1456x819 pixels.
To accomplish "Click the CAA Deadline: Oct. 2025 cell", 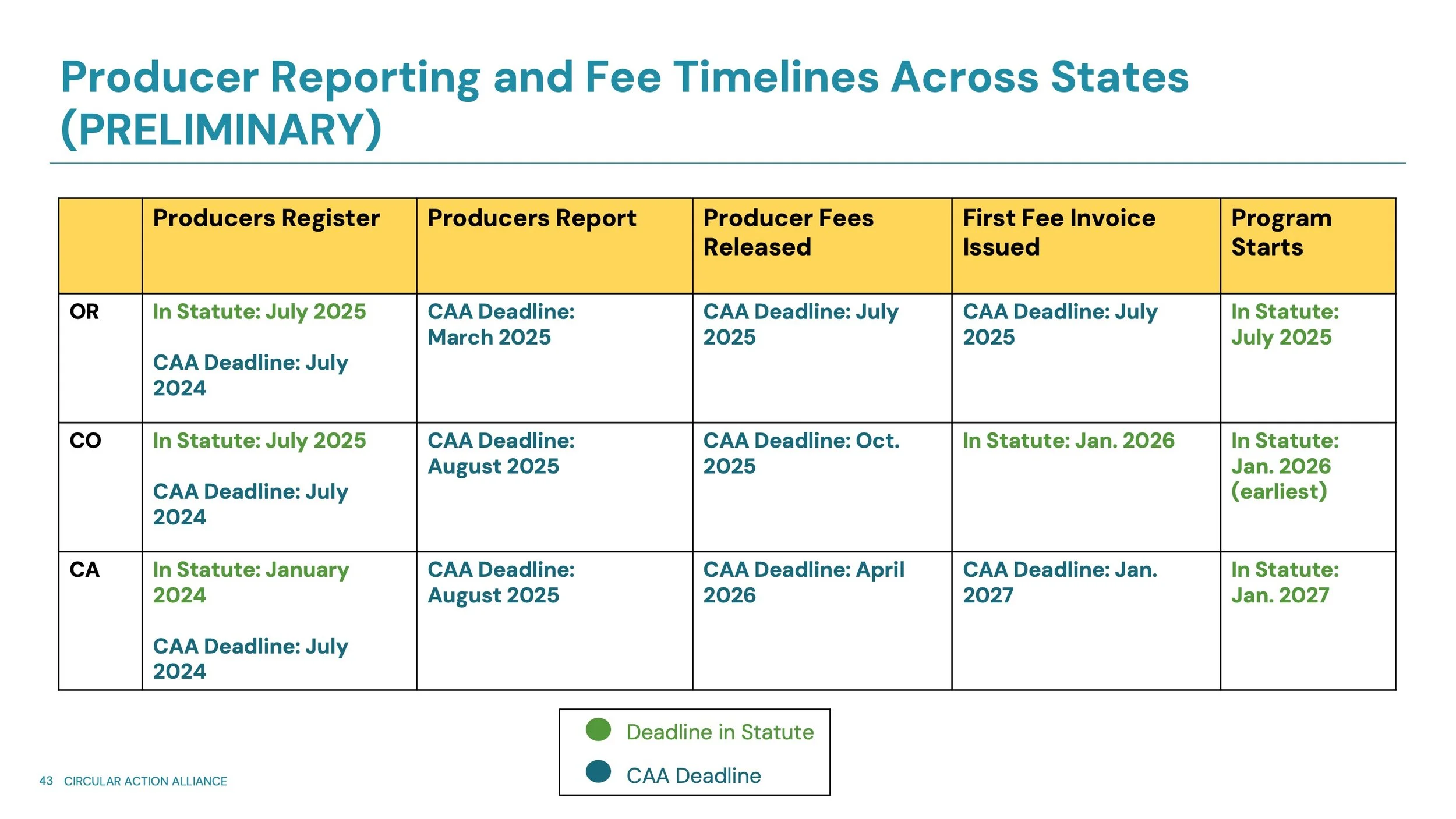I will pyautogui.click(x=801, y=453).
